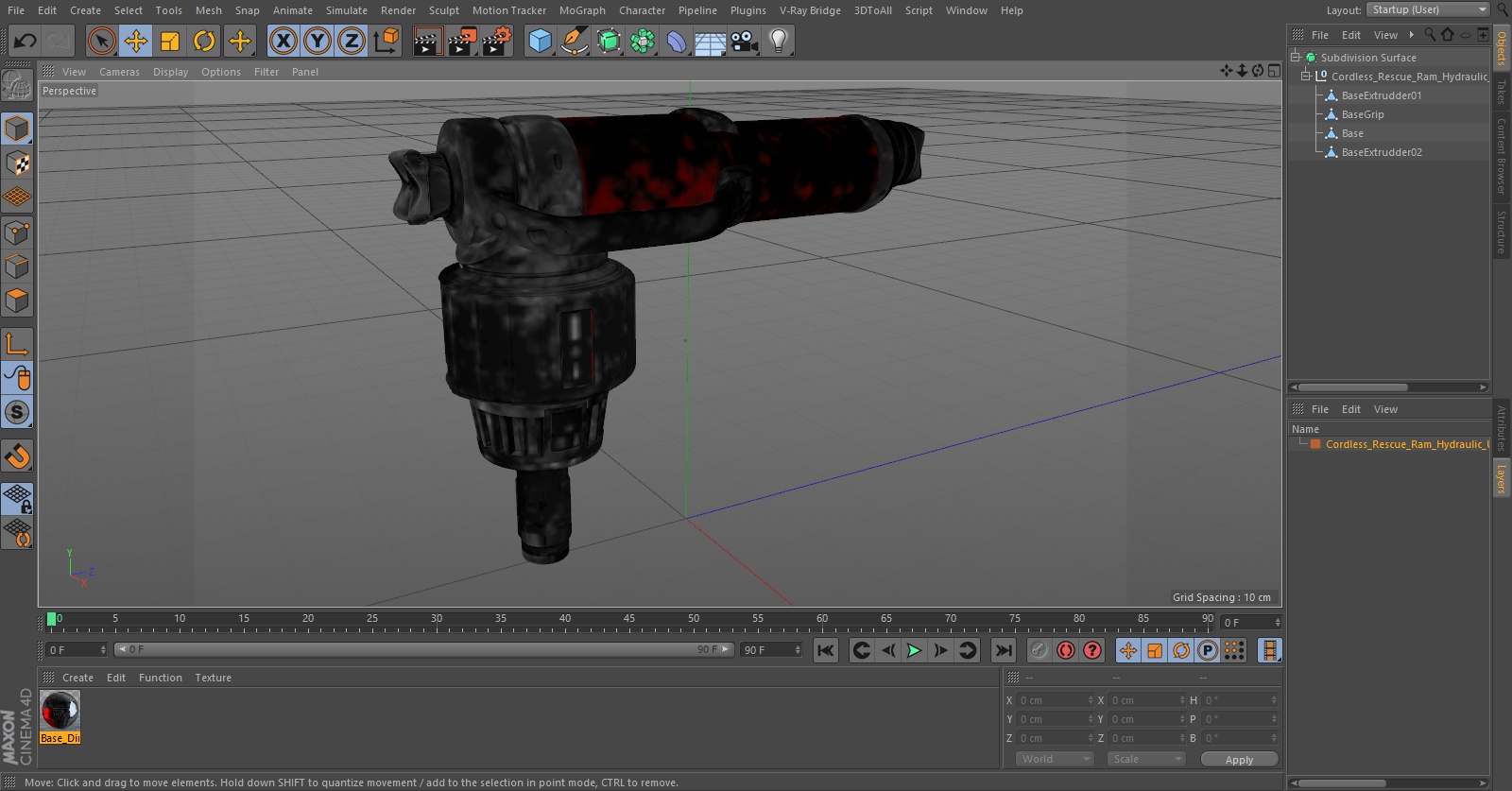
Task: Toggle viewport maximize icon
Action: [1274, 71]
